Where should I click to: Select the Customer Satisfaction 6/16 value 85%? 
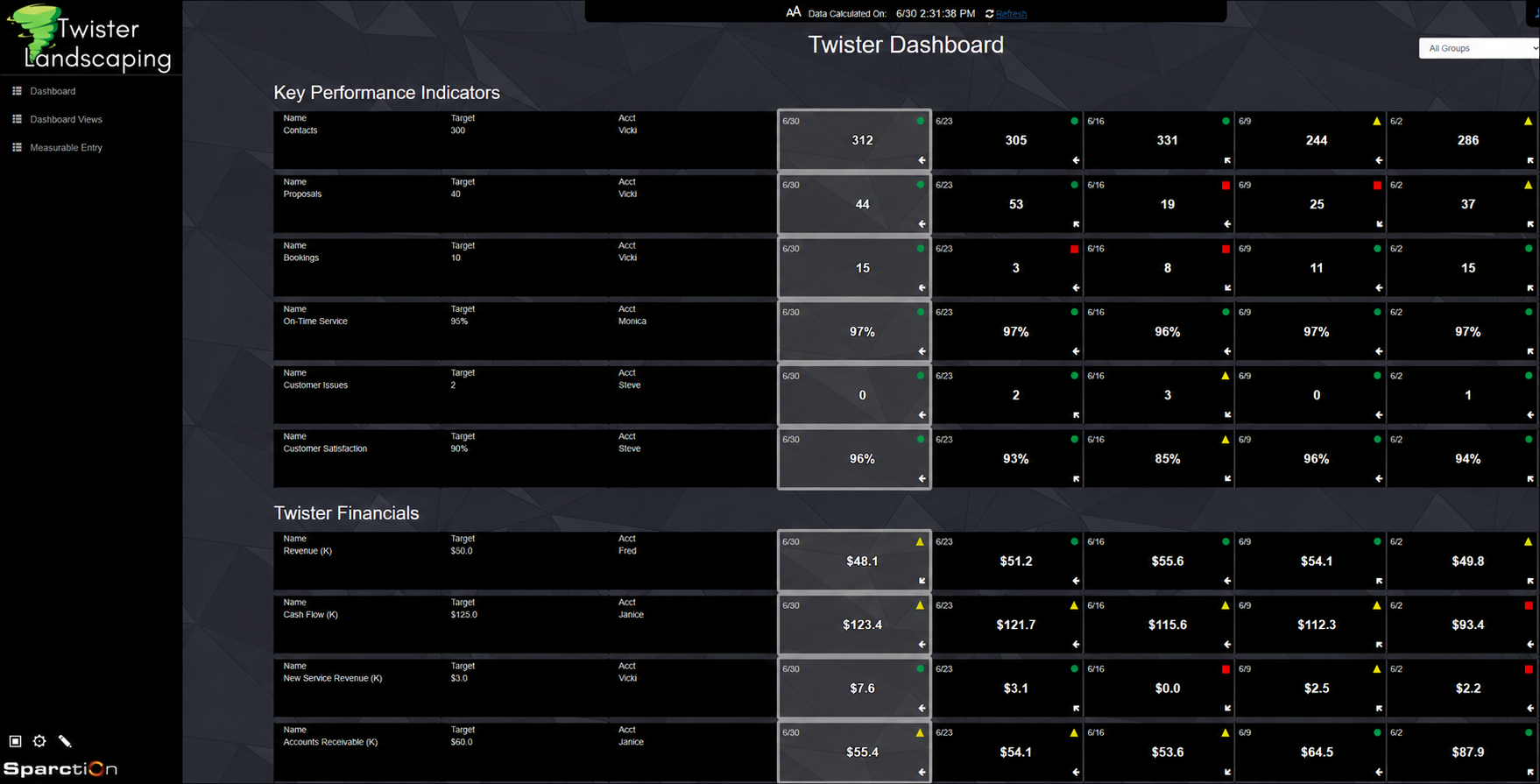click(x=1167, y=459)
